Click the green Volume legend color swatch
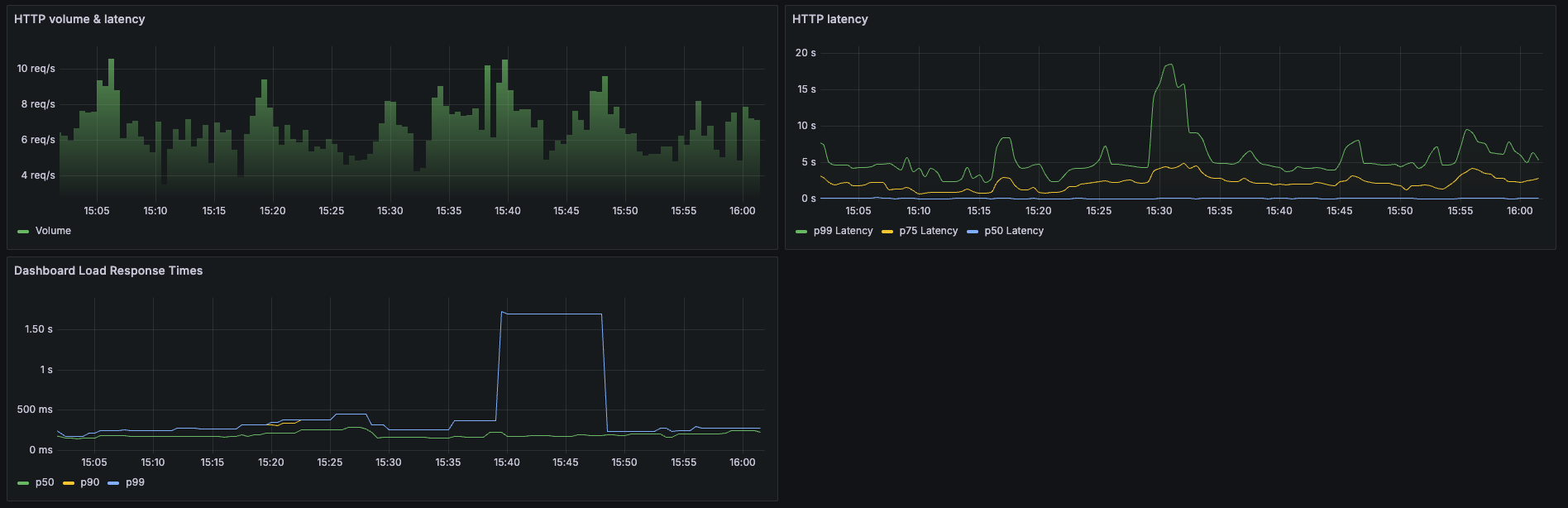Image resolution: width=1568 pixels, height=508 pixels. pyautogui.click(x=23, y=232)
